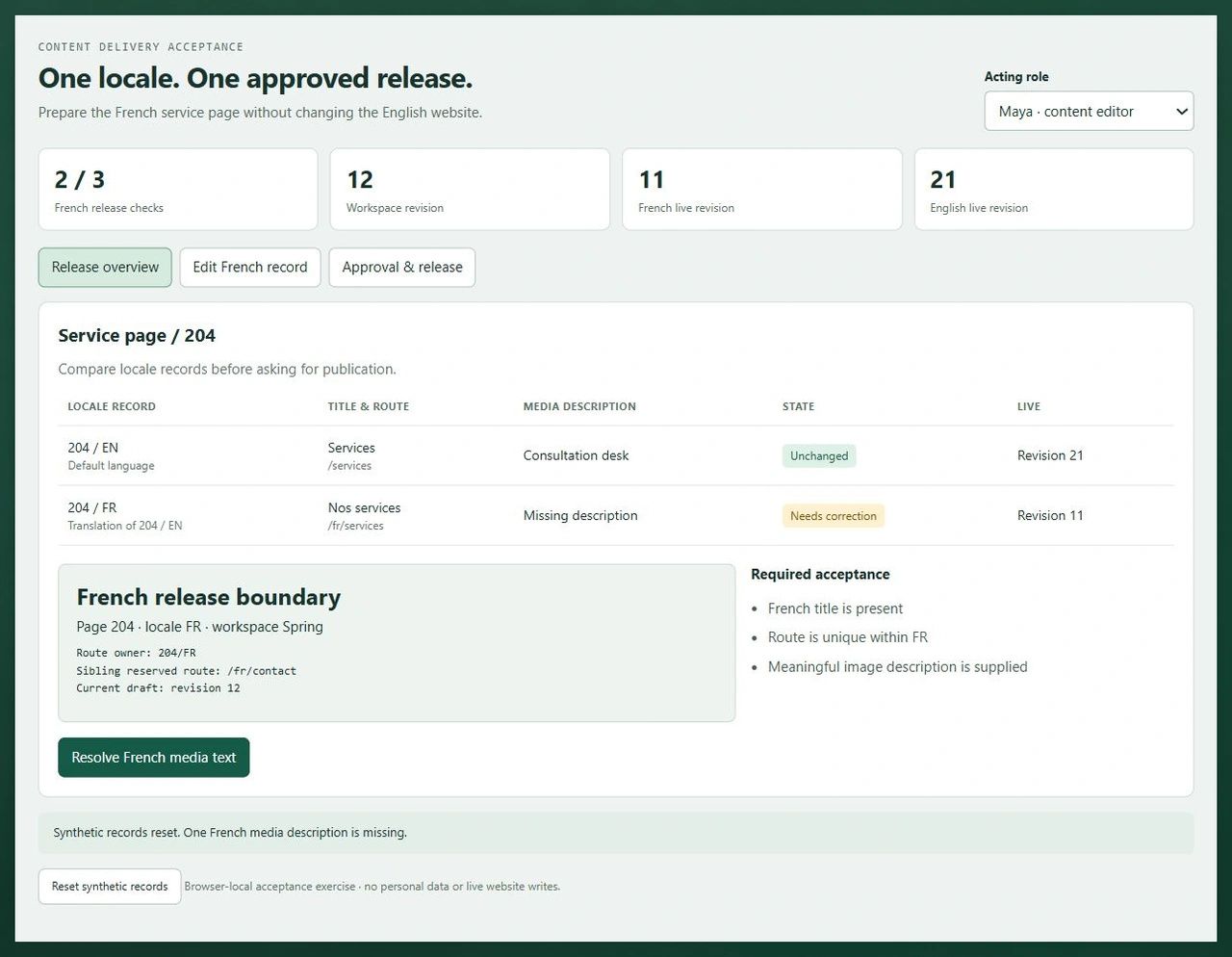Click the Missing description cell
The image size is (1232, 957).
(580, 515)
